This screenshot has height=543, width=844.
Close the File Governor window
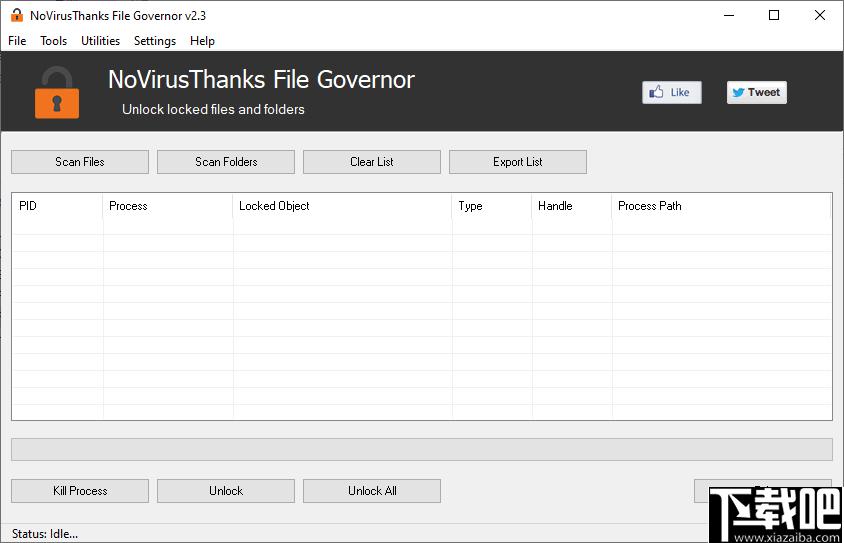(820, 15)
